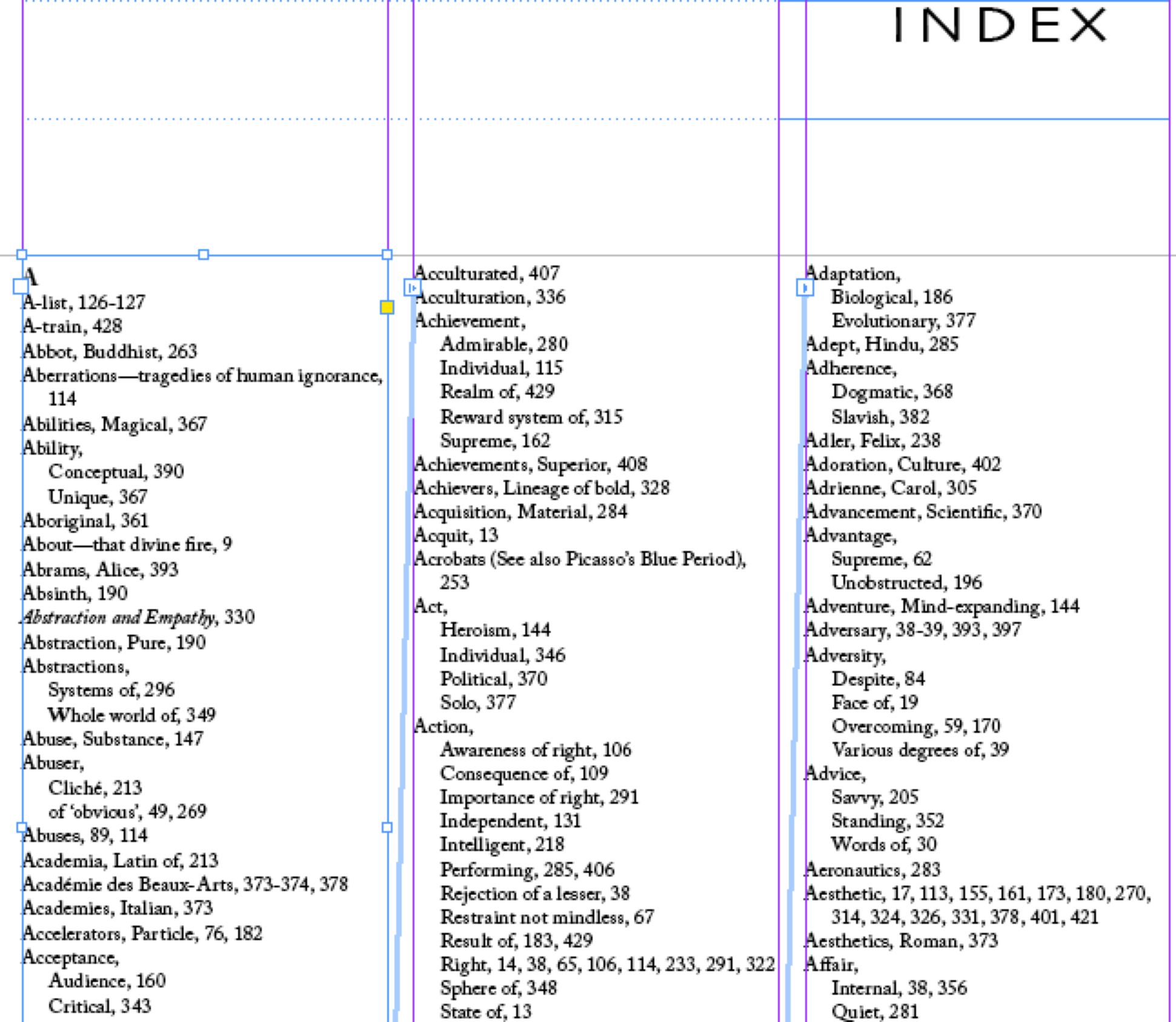Click the Aberrations tragedies of human ignorance entry

[x=202, y=376]
